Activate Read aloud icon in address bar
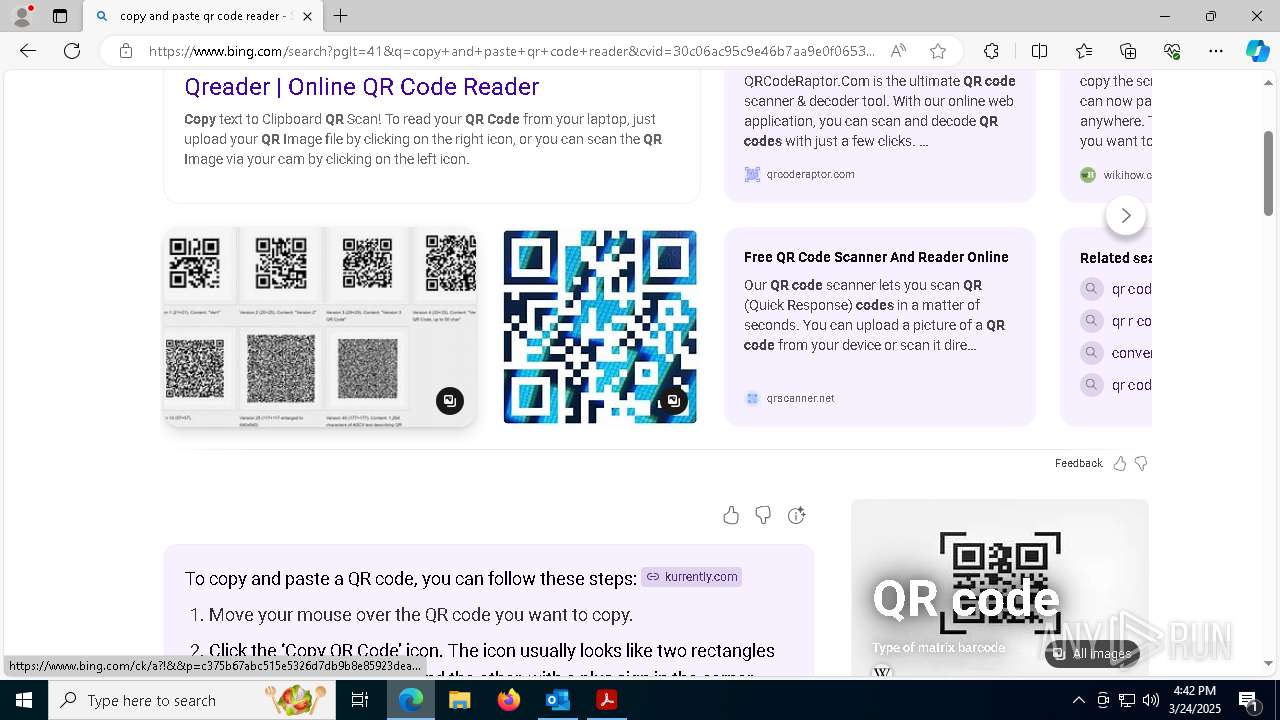Viewport: 1280px width, 720px height. point(898,51)
